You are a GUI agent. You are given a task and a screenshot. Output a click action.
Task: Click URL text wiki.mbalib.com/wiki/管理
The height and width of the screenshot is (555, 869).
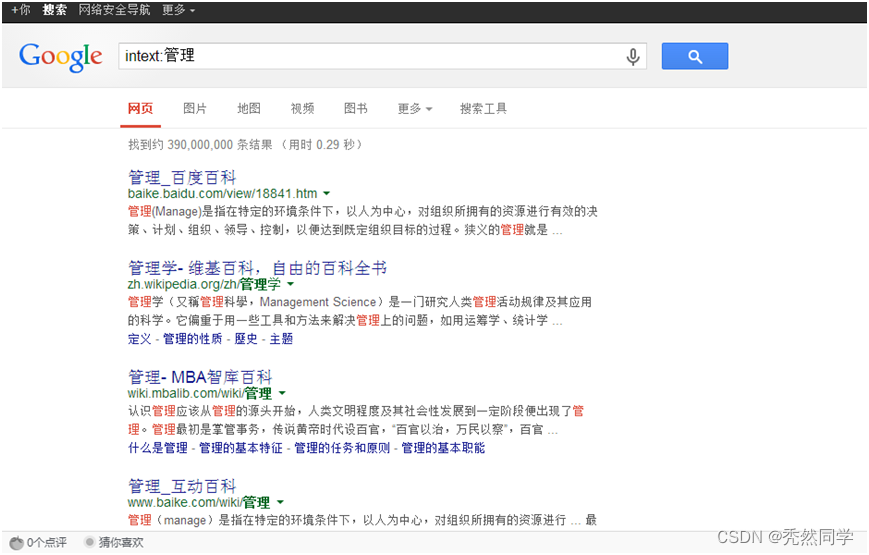200,393
